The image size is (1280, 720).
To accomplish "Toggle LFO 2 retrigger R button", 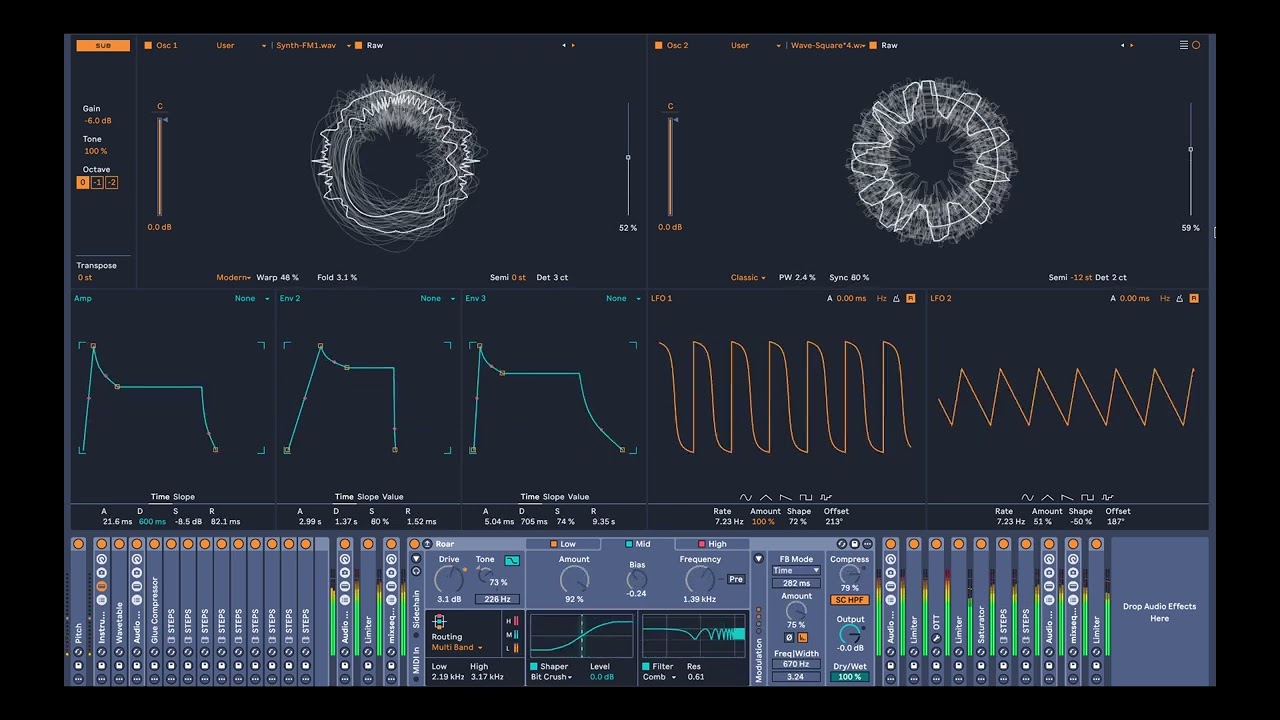I will tap(1194, 298).
